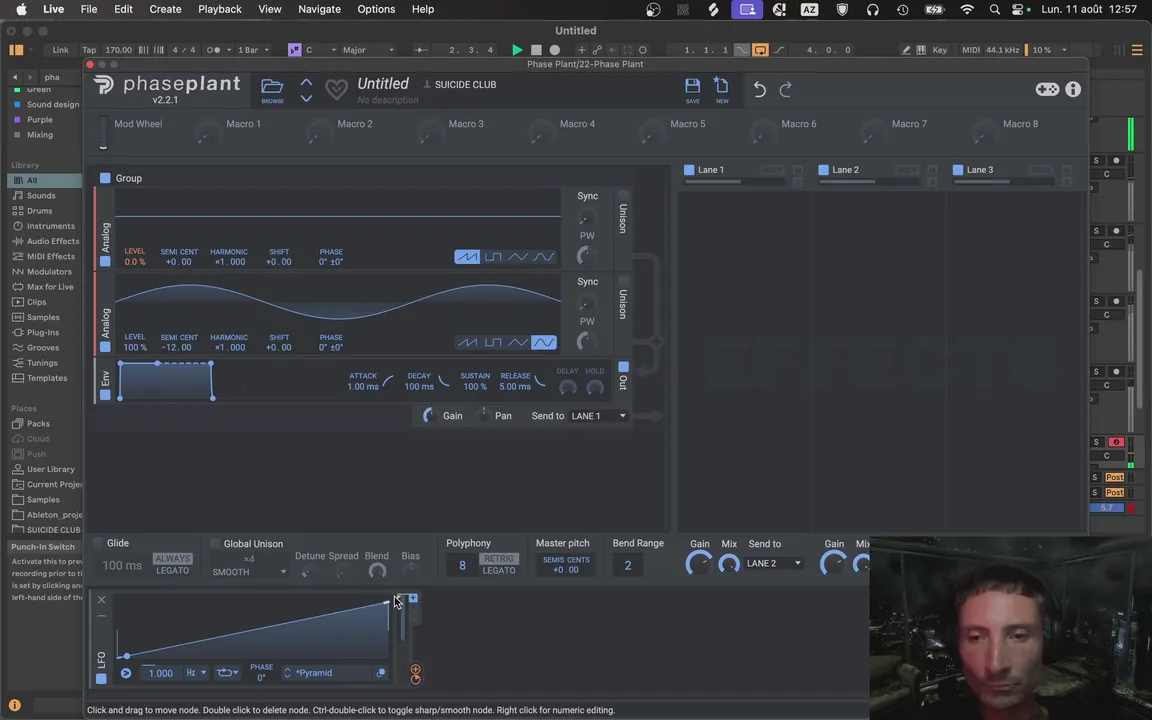Click the Link button in Live
The width and height of the screenshot is (1152, 720).
[60, 50]
